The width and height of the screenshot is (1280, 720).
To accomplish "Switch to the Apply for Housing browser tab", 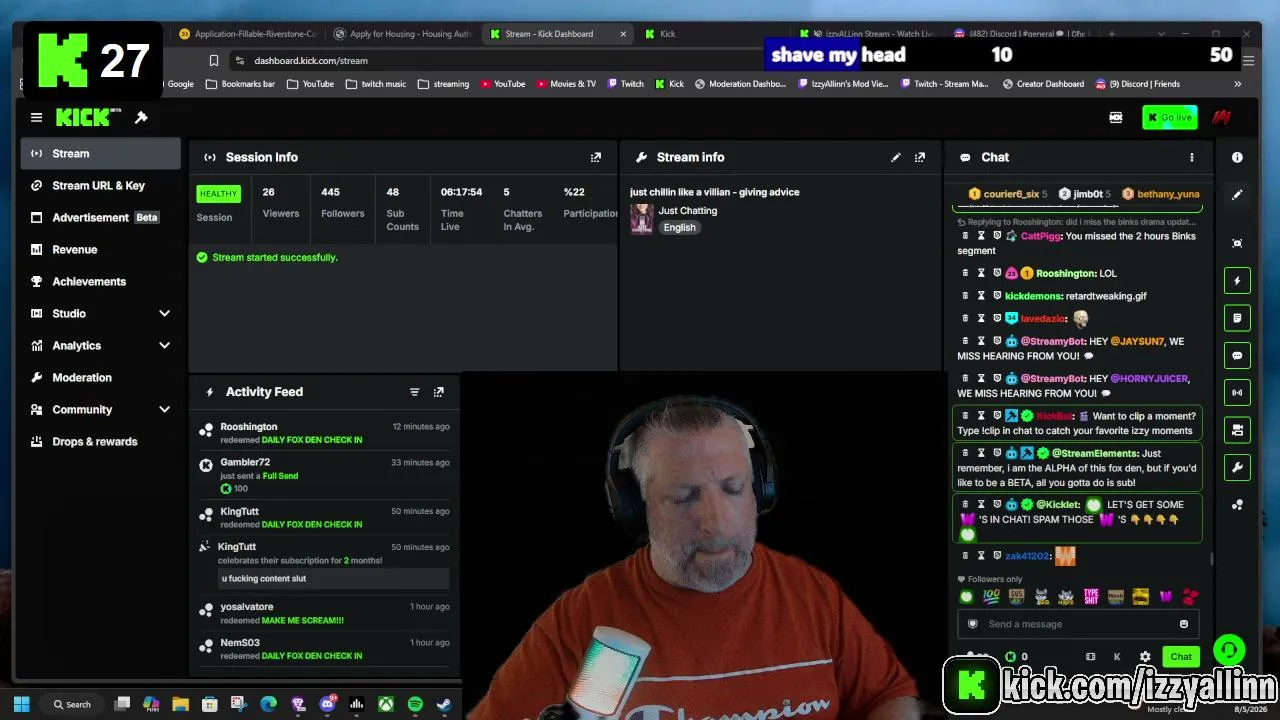I will pos(403,34).
